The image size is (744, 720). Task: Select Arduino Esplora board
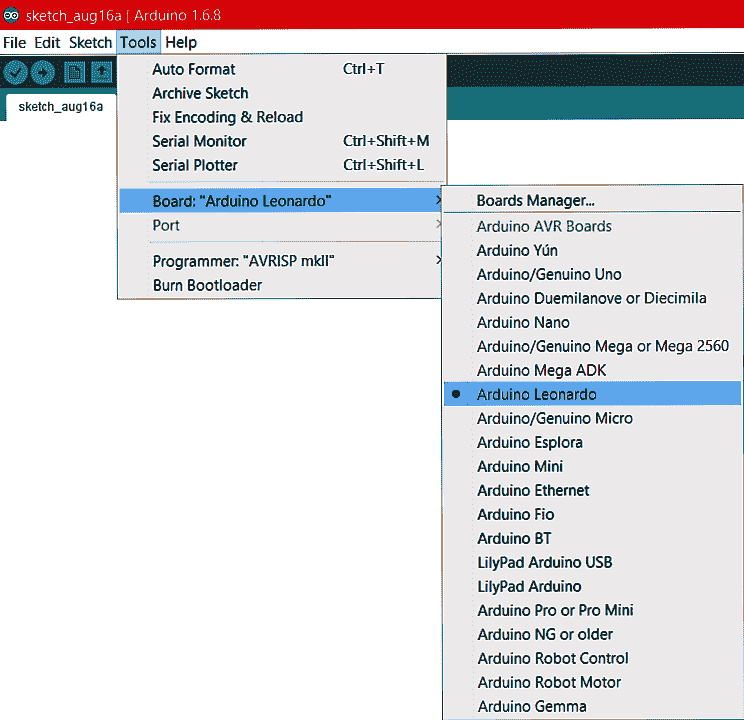coord(592,443)
